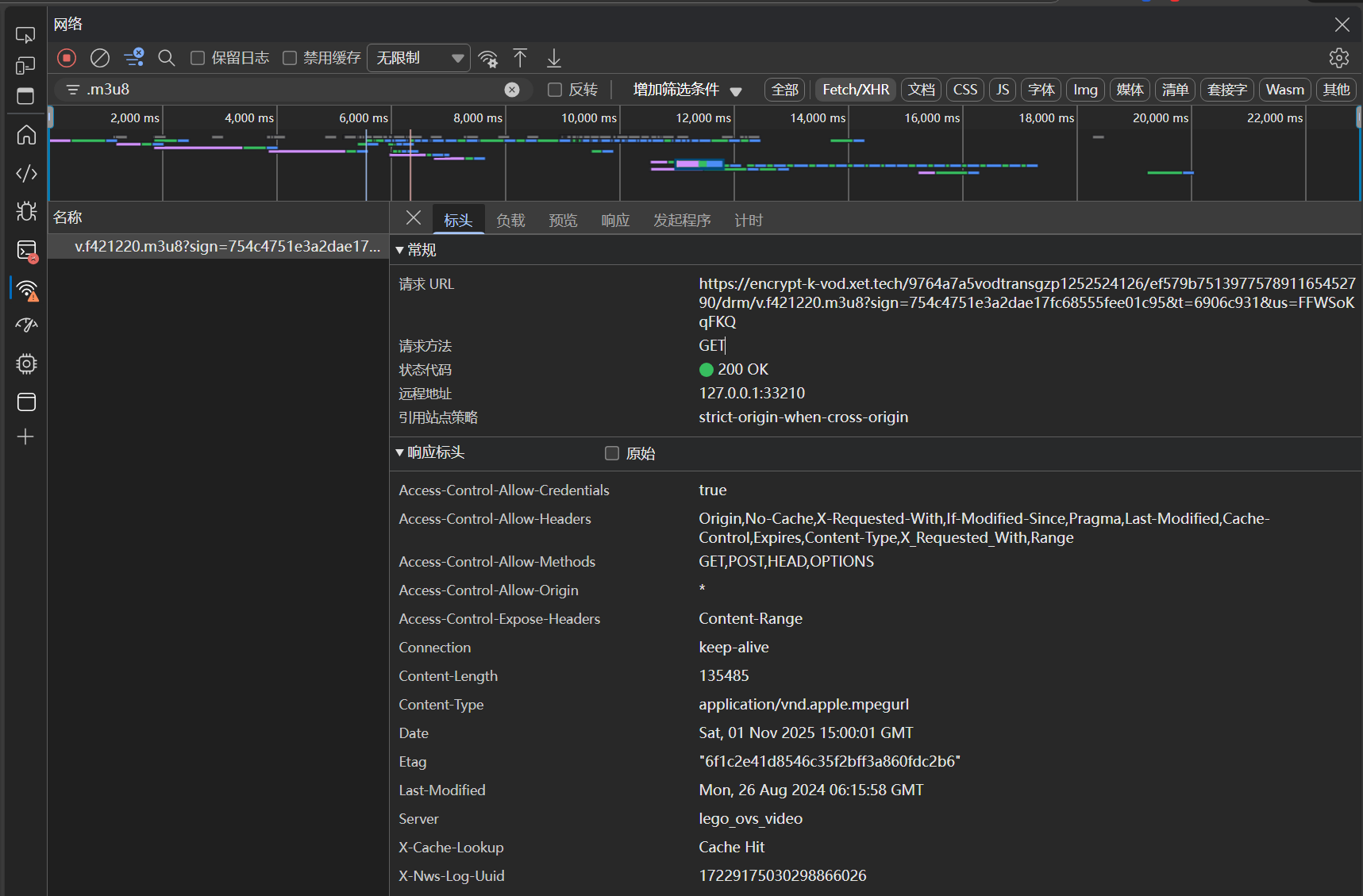
Task: Stop recording the network log
Action: 66,58
